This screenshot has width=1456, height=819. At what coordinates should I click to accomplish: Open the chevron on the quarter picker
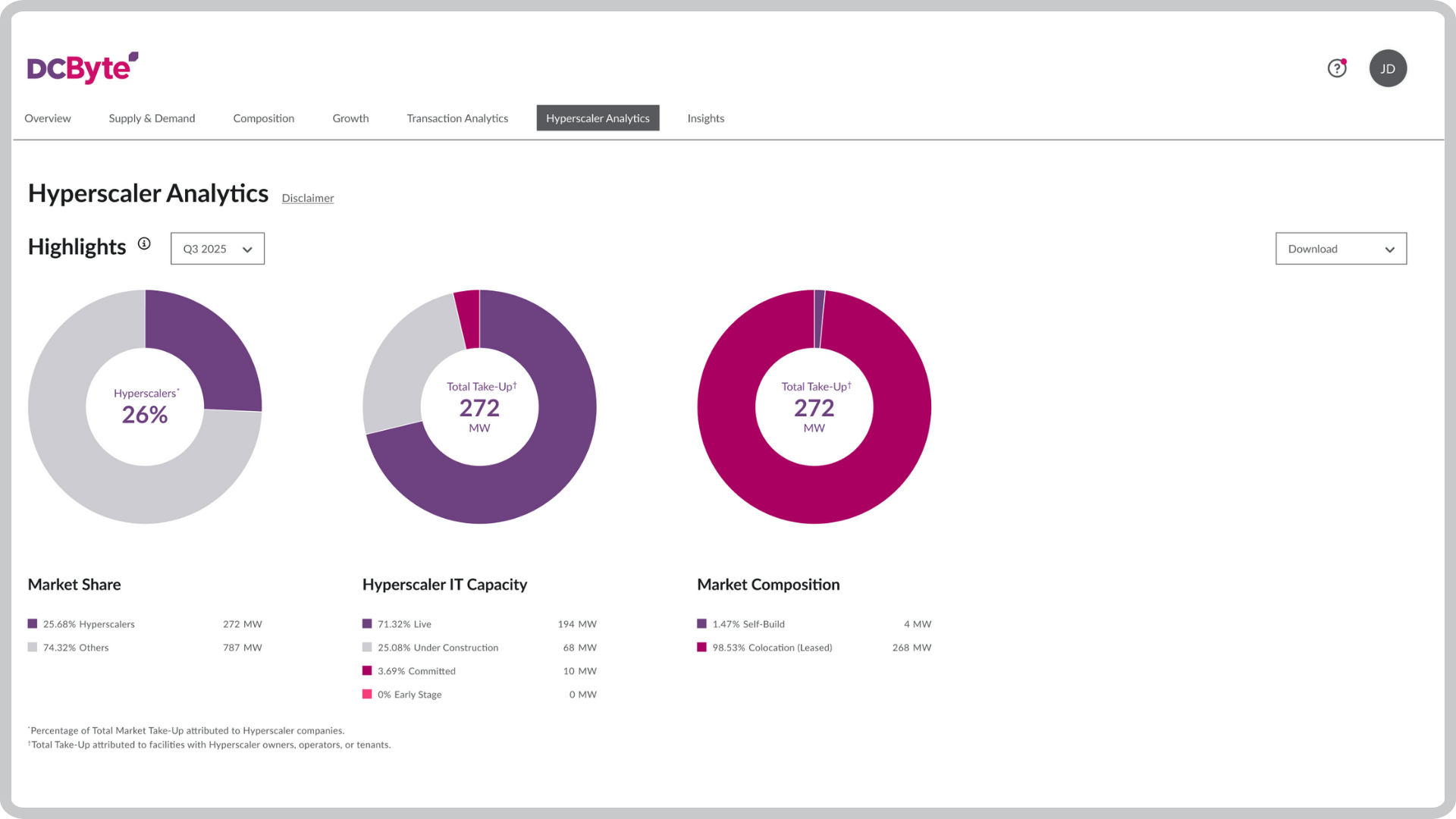(x=246, y=249)
